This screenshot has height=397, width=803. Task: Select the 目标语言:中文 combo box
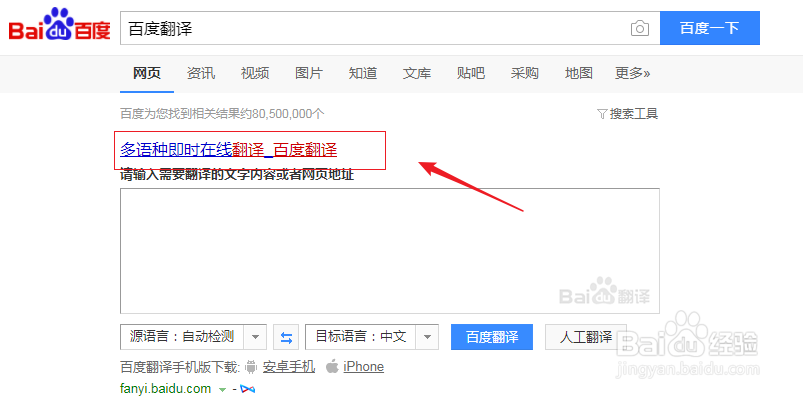(x=372, y=337)
